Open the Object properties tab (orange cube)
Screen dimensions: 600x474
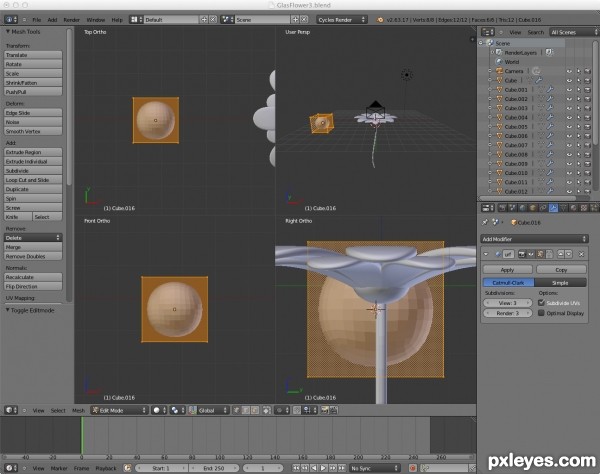(x=533, y=208)
